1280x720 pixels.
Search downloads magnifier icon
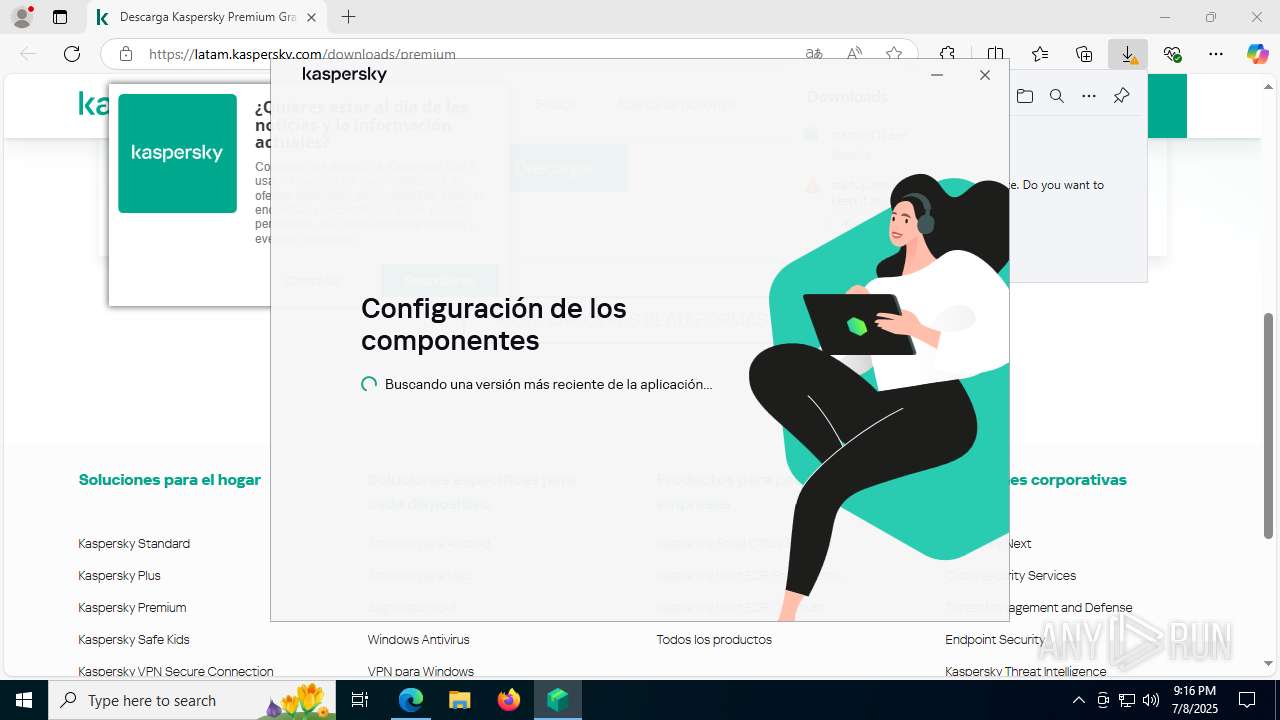[1057, 96]
